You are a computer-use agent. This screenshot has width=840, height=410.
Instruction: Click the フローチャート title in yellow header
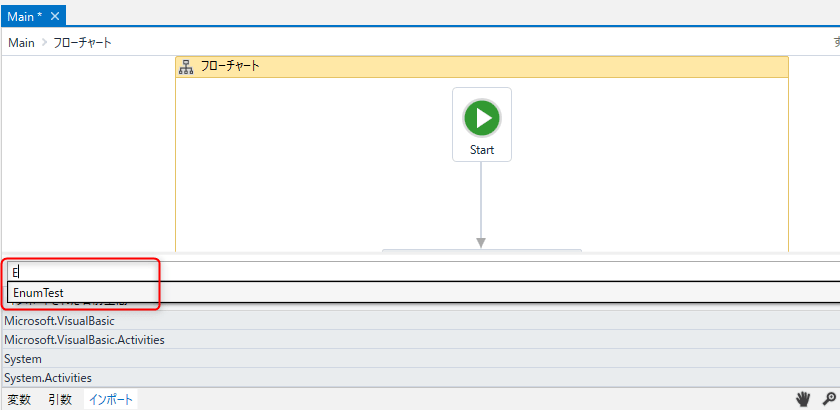(230, 67)
